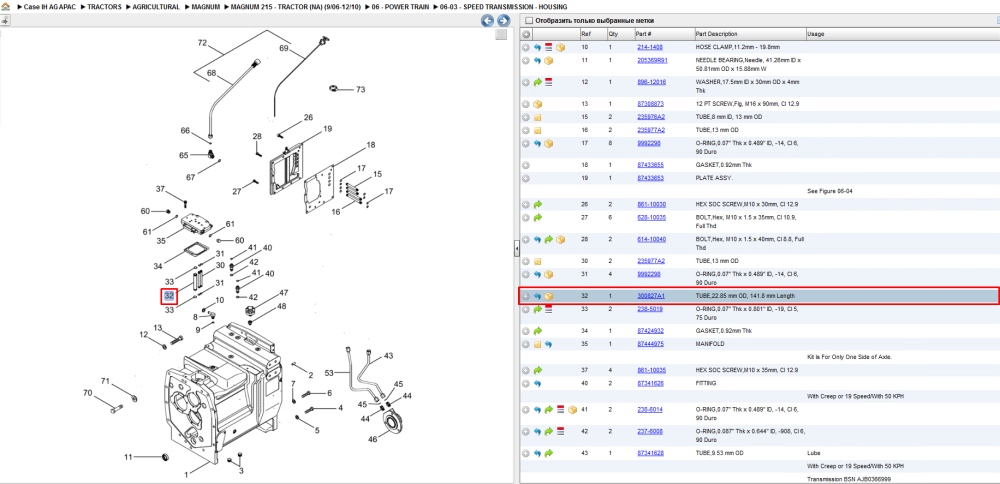Open part number 205369R91 link
The width and height of the screenshot is (1000, 484).
(x=652, y=61)
